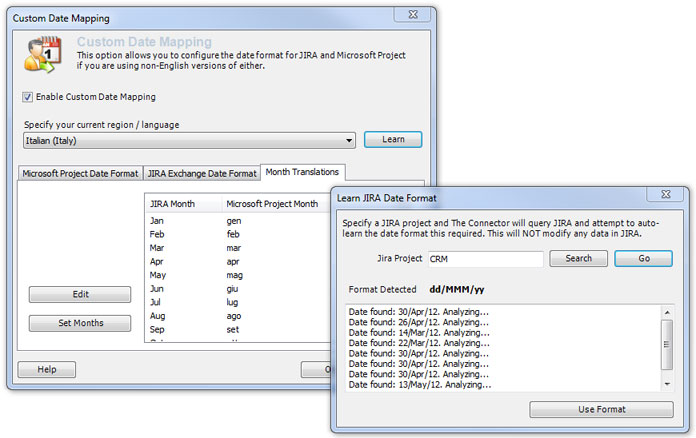Click the 'mag' translation cell
The height and width of the screenshot is (438, 696).
(234, 276)
